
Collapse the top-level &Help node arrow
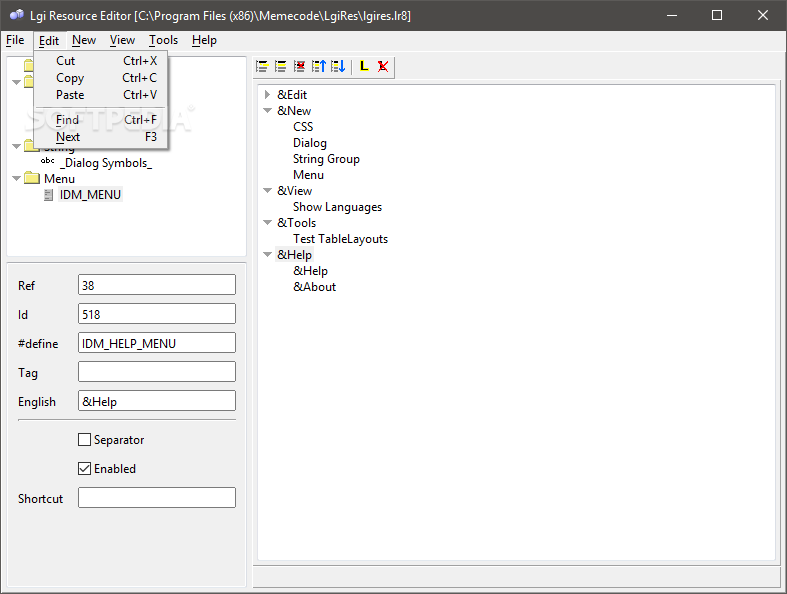(268, 255)
